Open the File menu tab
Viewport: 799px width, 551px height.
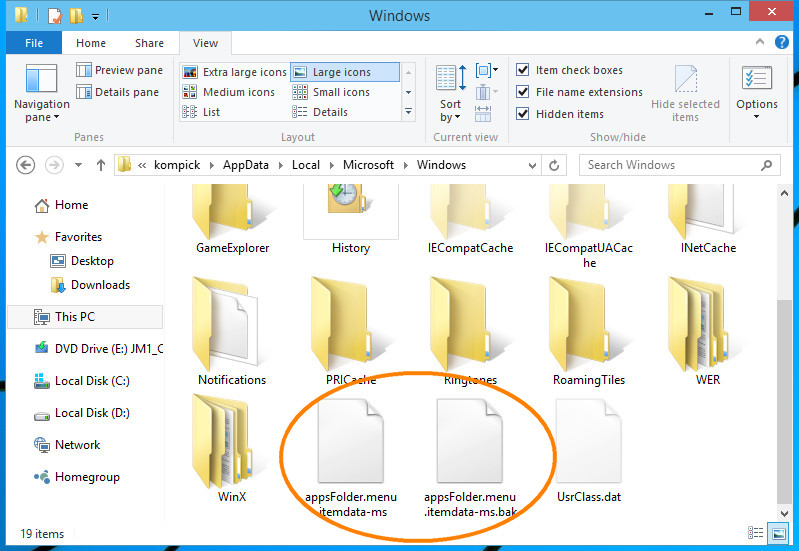point(34,43)
